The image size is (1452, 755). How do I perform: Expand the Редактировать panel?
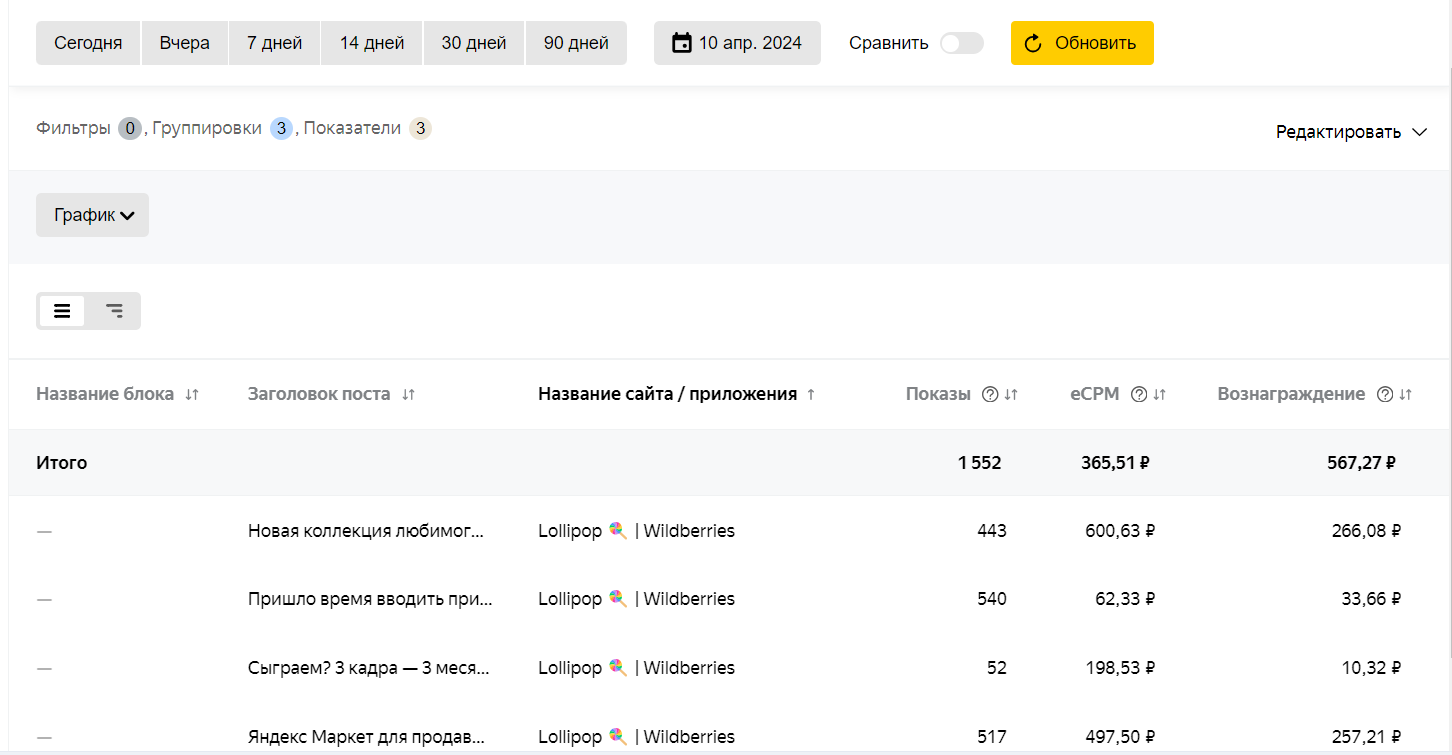[1351, 132]
